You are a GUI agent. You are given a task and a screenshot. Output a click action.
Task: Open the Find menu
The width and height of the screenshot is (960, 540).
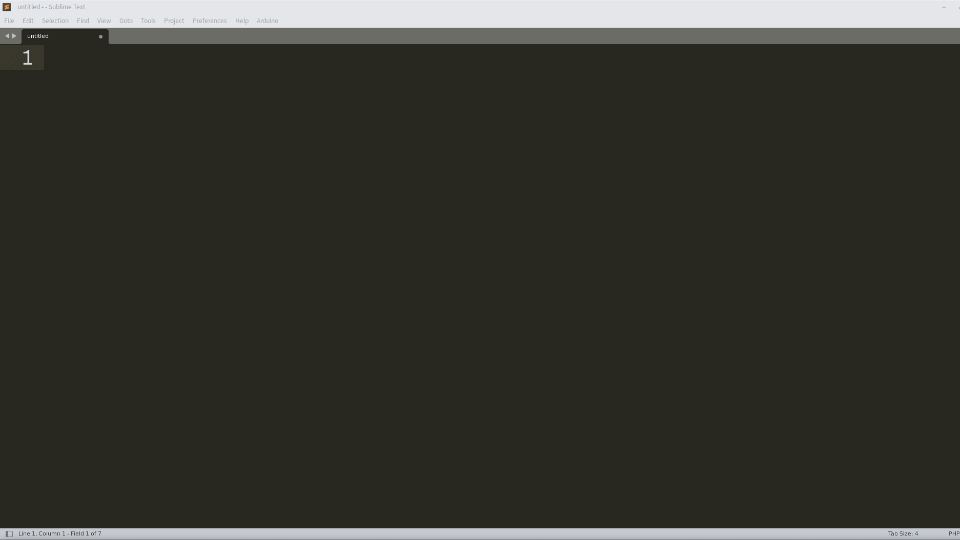point(83,21)
